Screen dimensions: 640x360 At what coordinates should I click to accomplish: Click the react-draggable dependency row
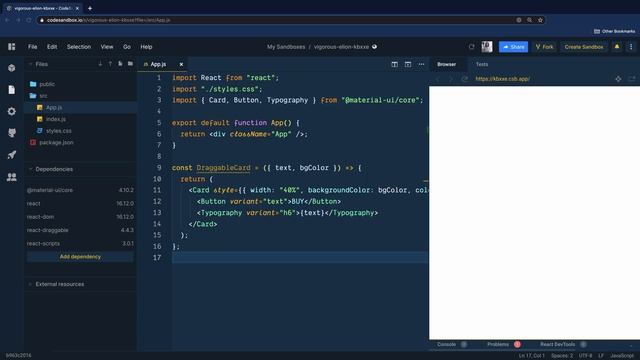coord(80,230)
